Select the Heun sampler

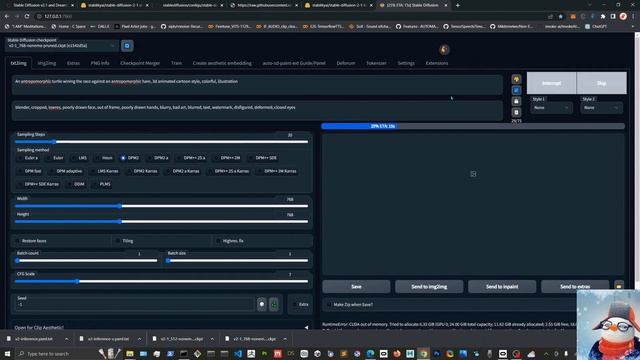[103, 158]
